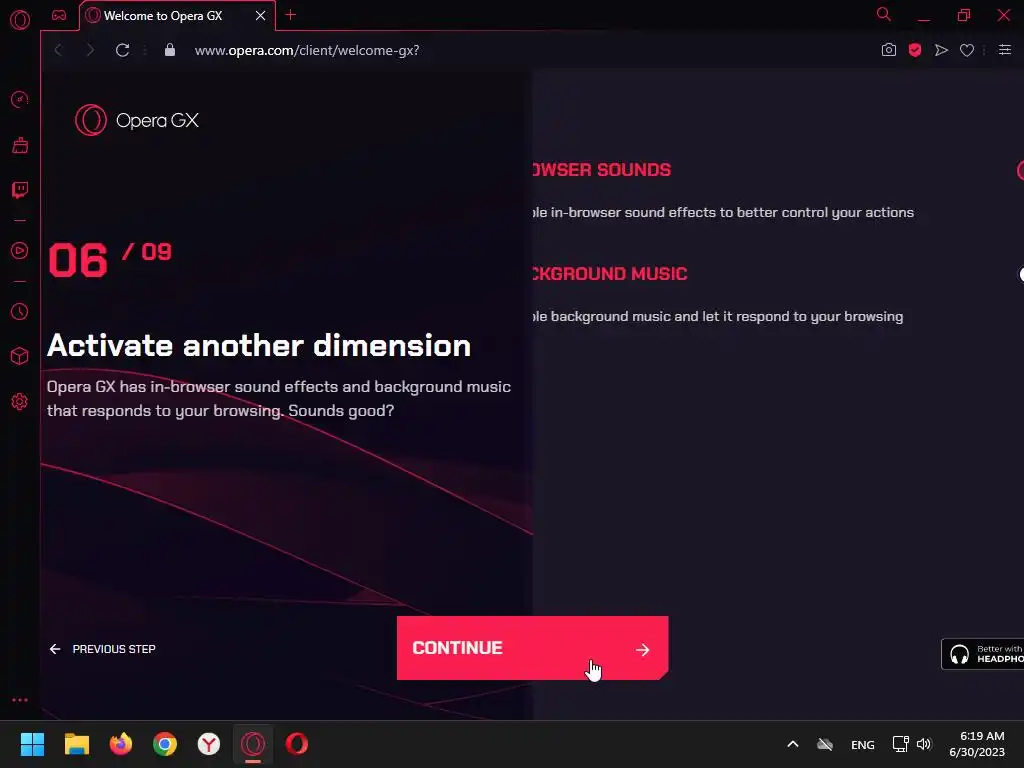Search tabs with magnifier icon
This screenshot has width=1024, height=768.
click(884, 14)
